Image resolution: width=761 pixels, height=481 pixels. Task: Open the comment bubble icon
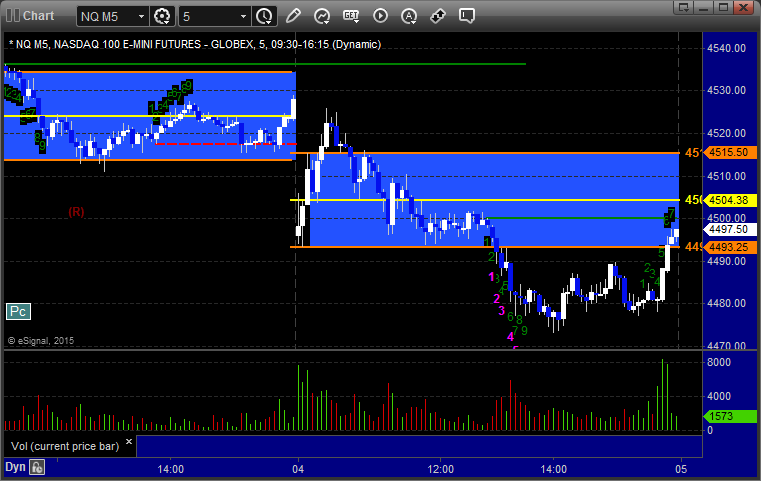(x=467, y=16)
